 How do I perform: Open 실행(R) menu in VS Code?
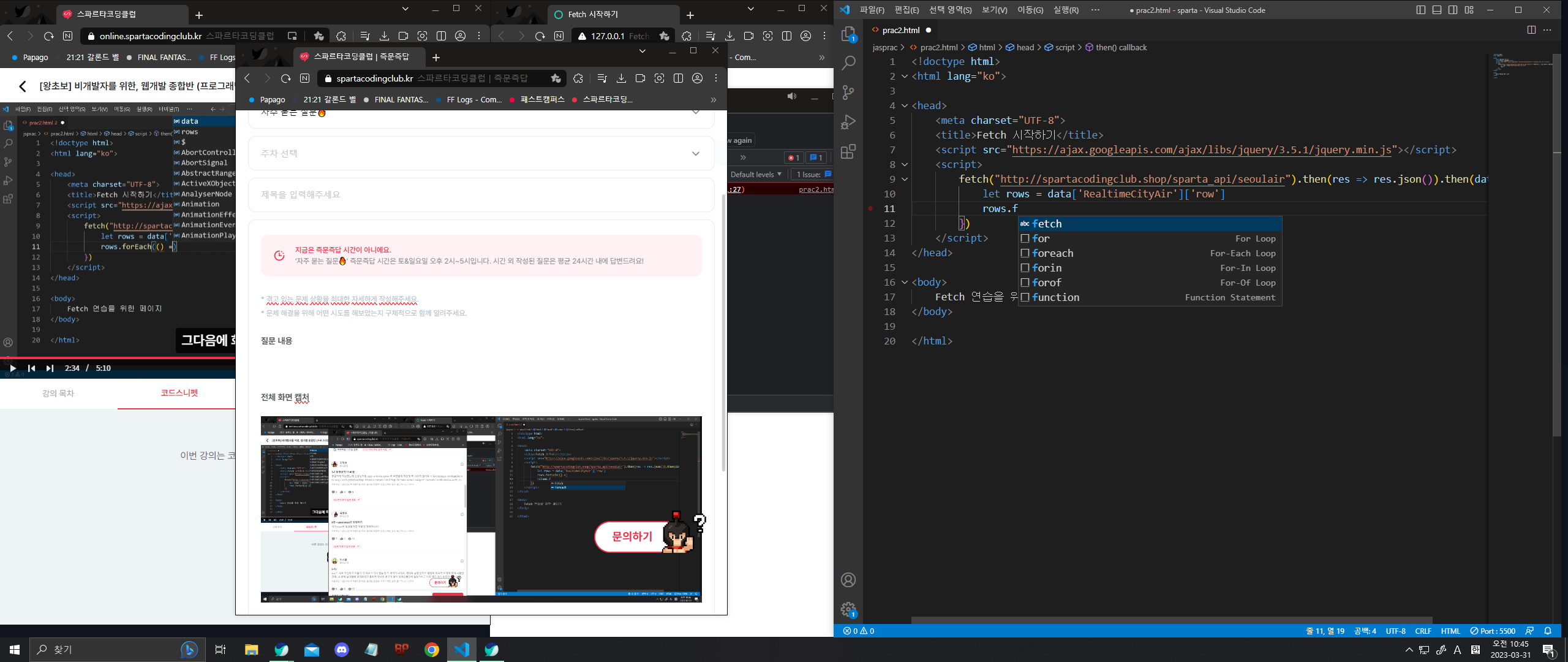pyautogui.click(x=1066, y=10)
